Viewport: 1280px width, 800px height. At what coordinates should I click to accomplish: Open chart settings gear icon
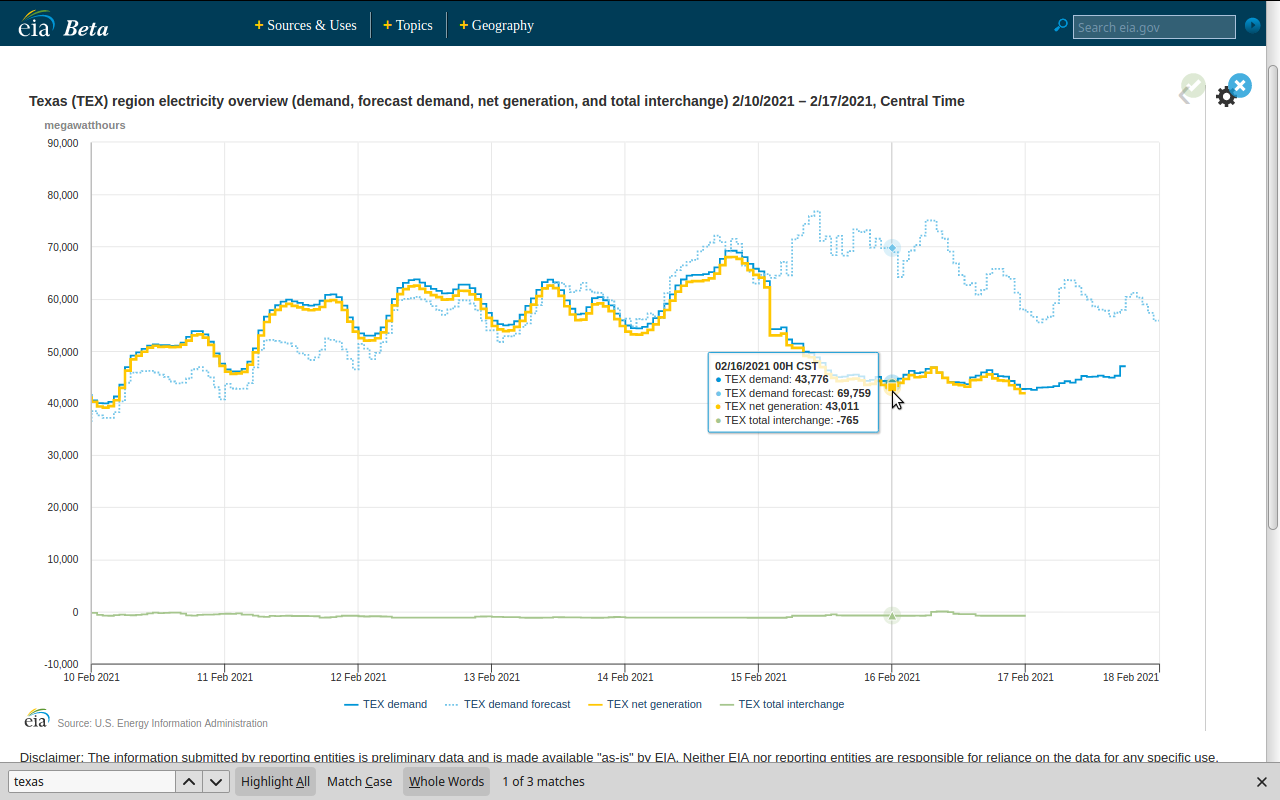pyautogui.click(x=1225, y=97)
